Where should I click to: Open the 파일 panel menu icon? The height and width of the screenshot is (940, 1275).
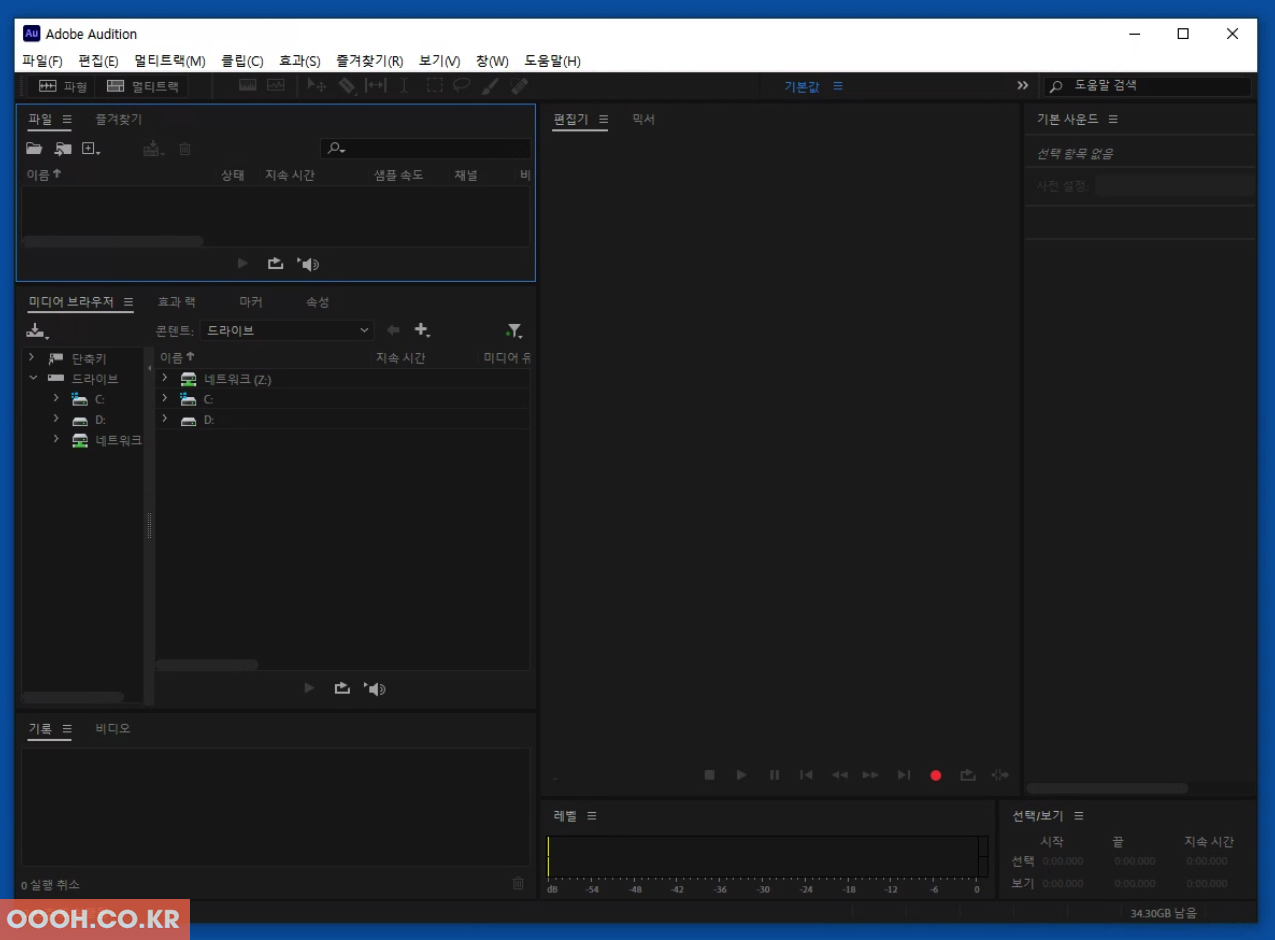pos(67,119)
